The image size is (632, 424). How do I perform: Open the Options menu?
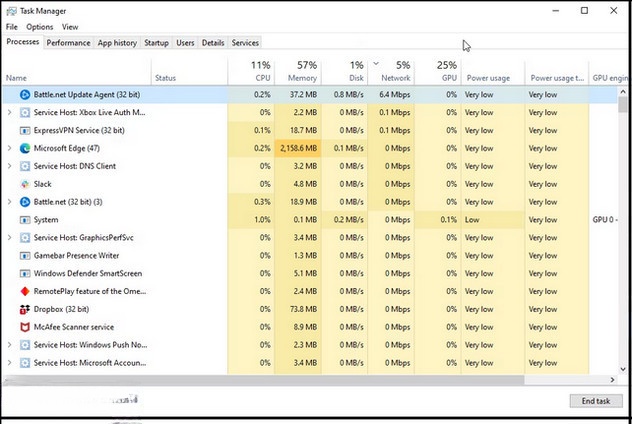tap(40, 27)
